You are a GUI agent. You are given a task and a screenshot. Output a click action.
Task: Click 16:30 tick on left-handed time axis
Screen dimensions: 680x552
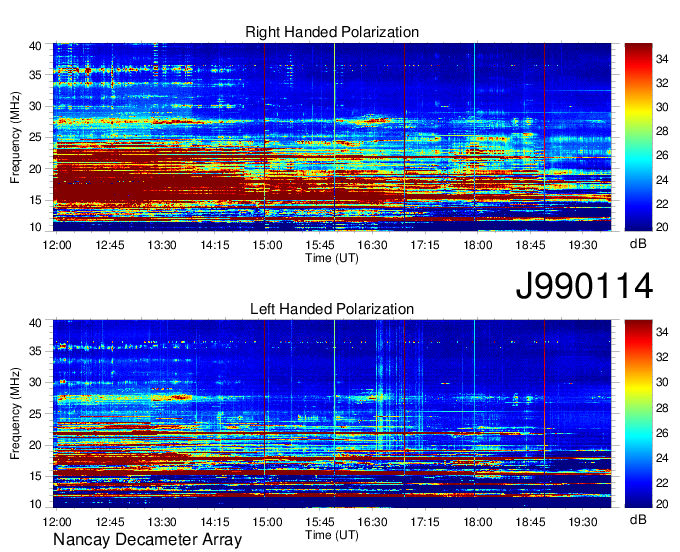coord(373,522)
